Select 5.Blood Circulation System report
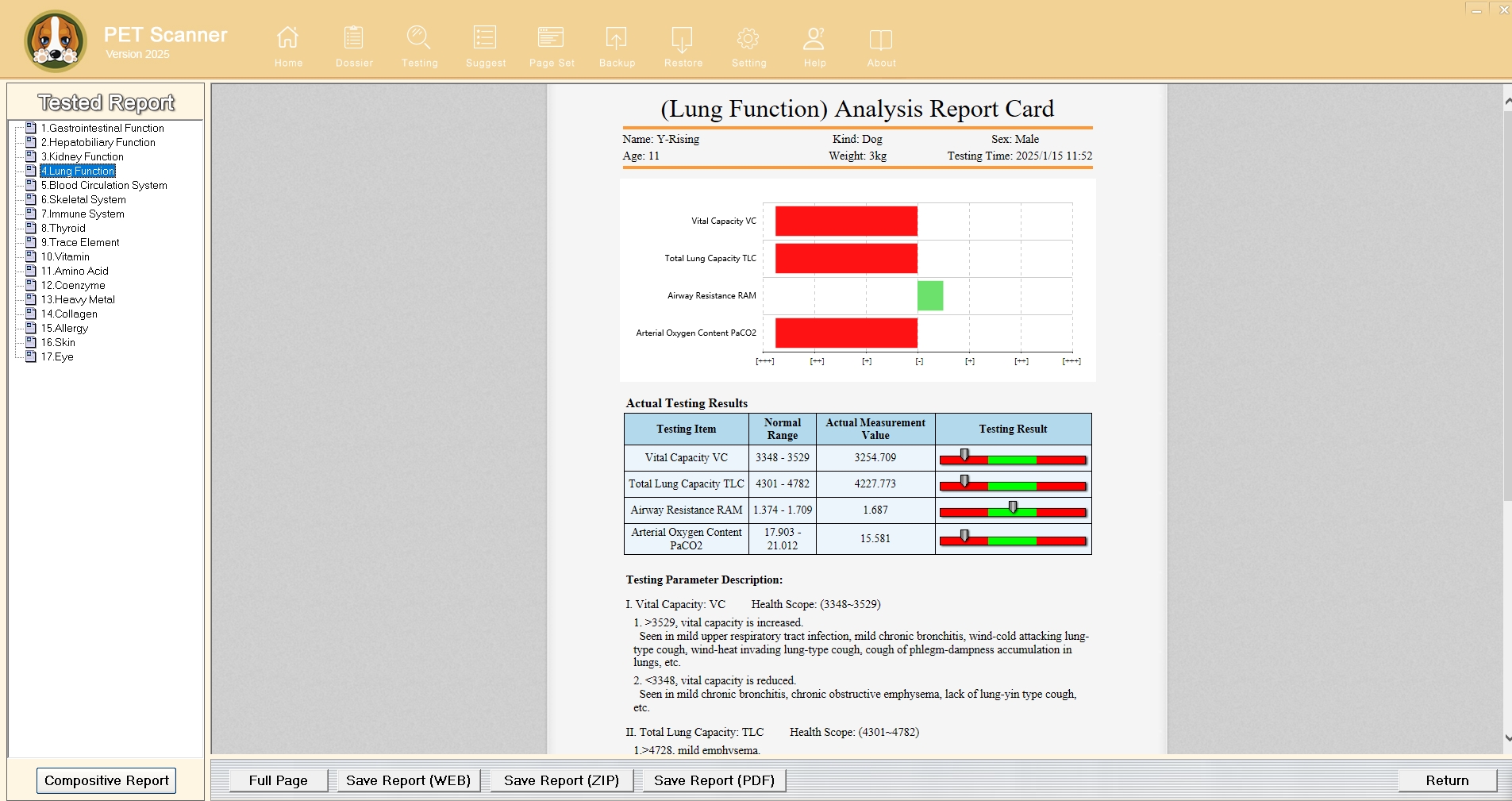1512x801 pixels. click(104, 185)
